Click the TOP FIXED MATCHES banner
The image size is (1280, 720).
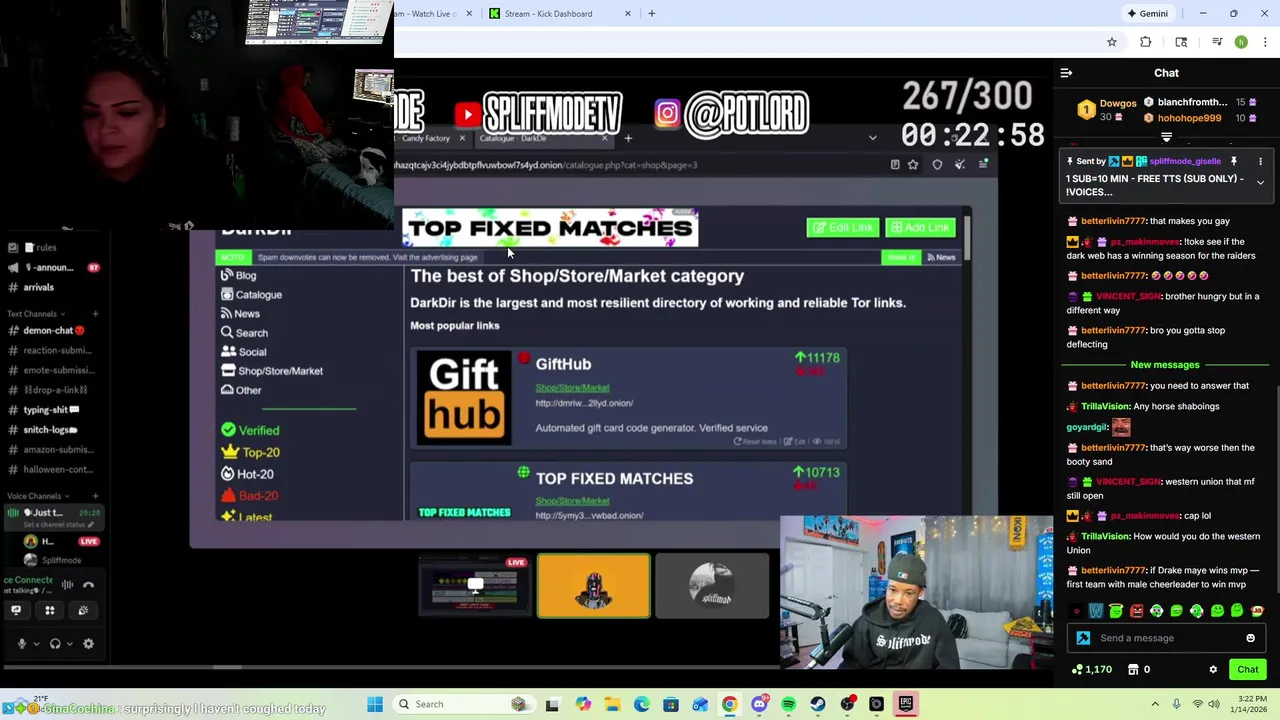tap(550, 228)
